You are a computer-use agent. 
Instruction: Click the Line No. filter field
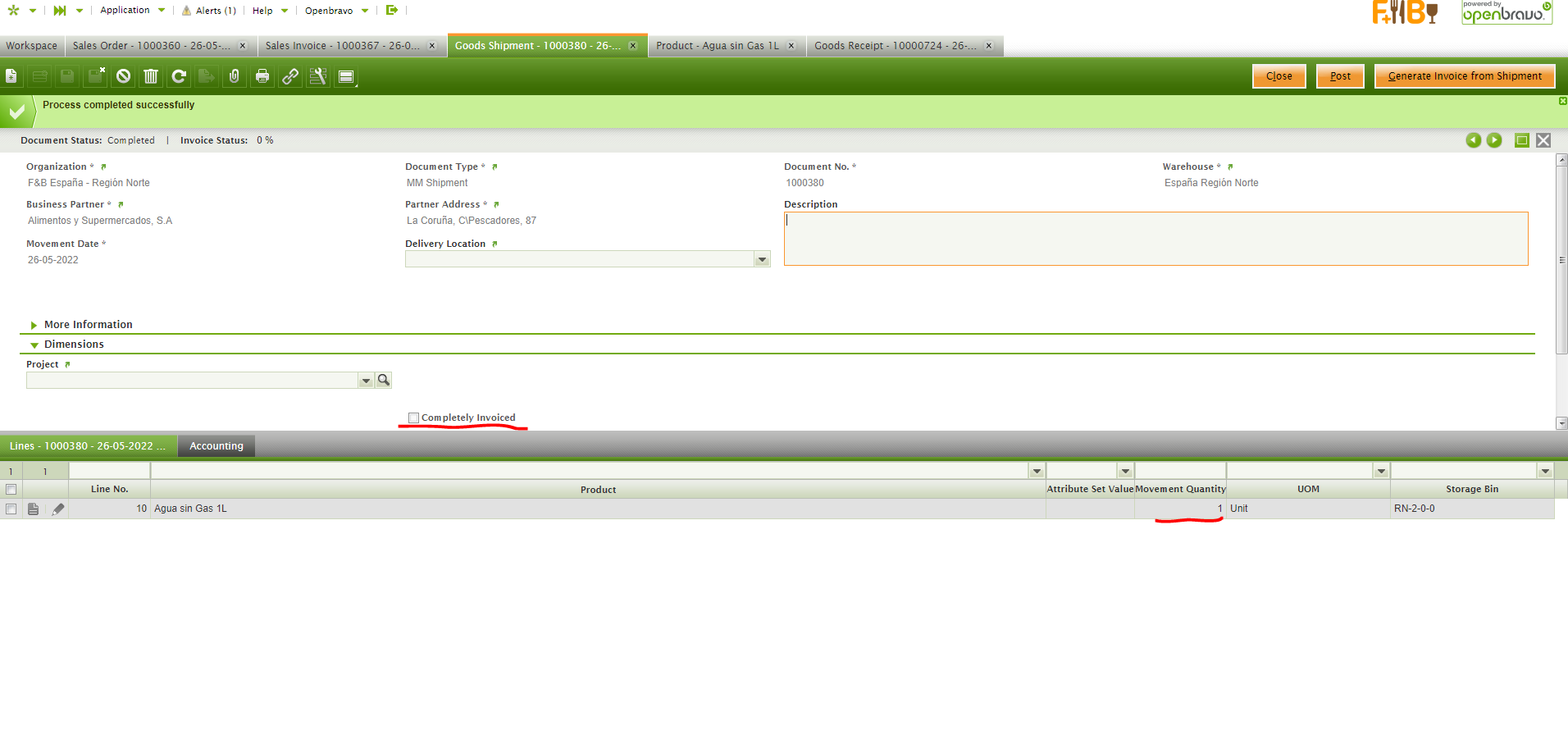[110, 471]
